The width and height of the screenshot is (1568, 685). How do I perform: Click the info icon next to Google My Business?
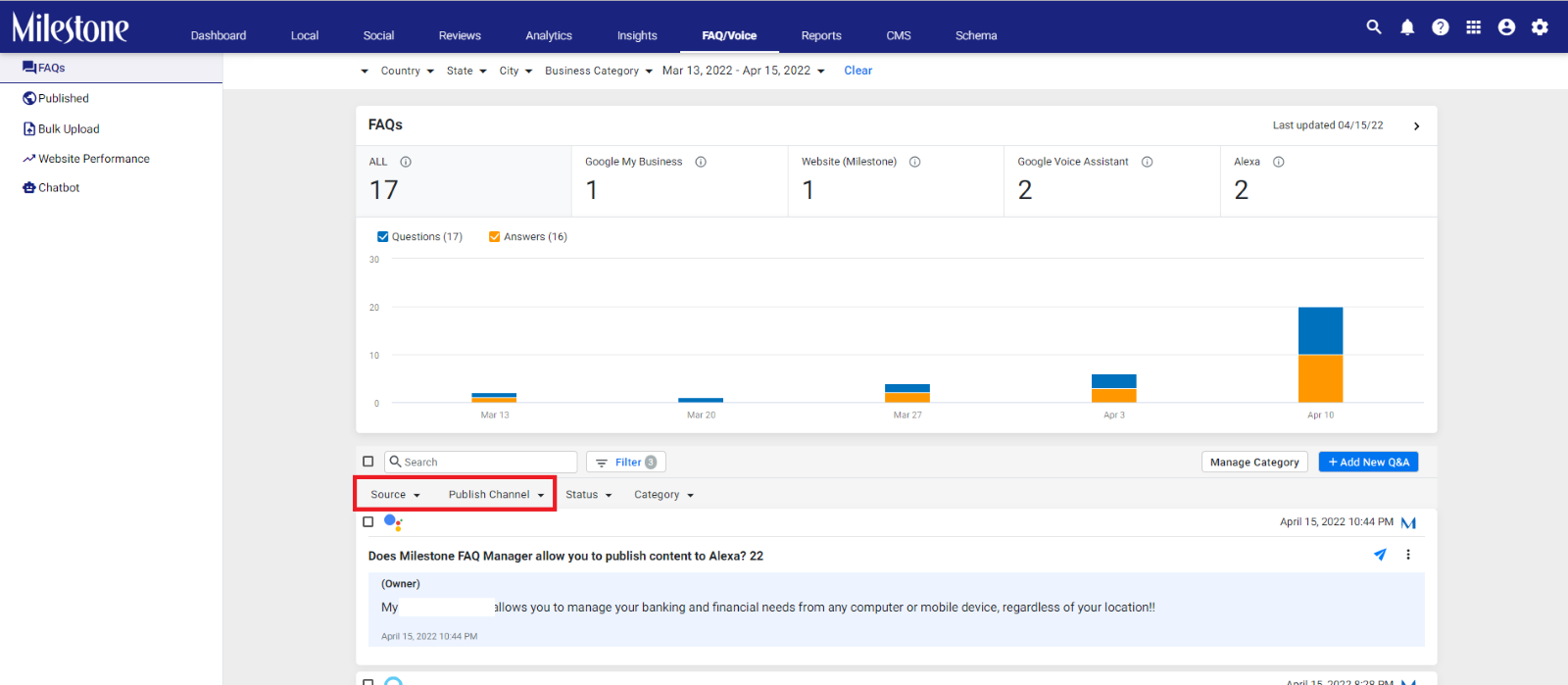(x=701, y=162)
